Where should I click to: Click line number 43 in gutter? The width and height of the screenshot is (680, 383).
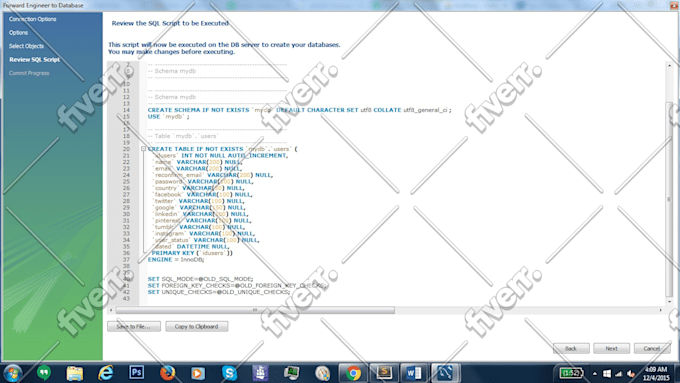(126, 298)
